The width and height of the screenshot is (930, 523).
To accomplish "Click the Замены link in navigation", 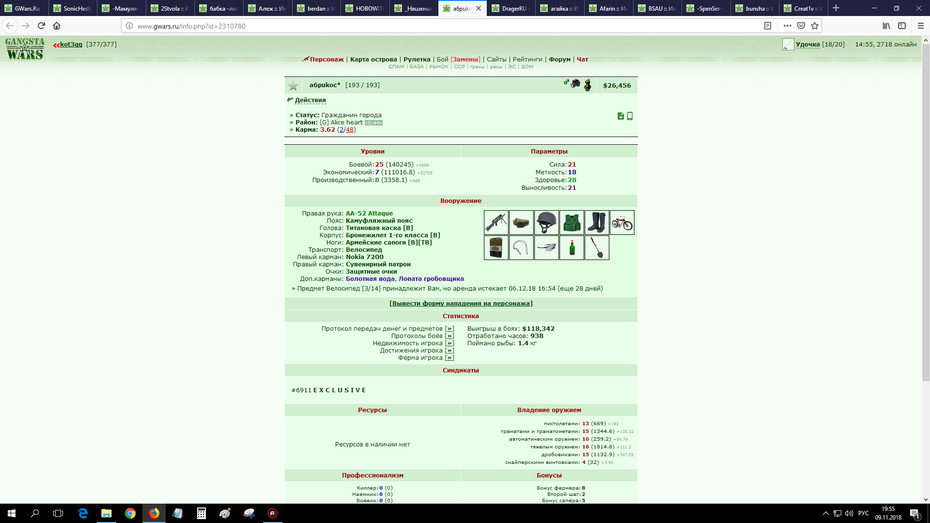I will point(465,59).
